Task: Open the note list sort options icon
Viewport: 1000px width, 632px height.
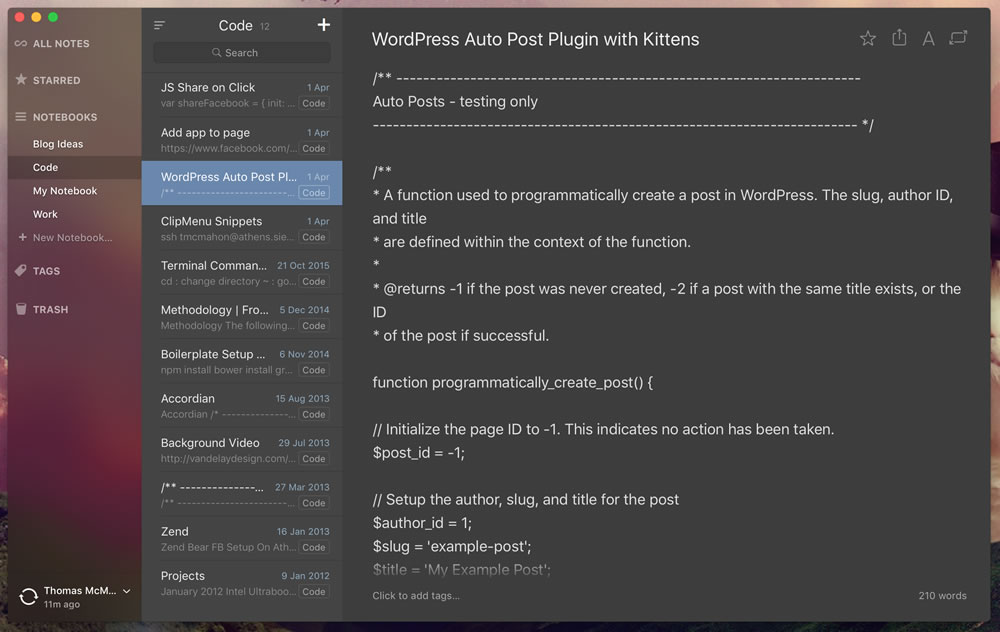Action: coord(158,25)
